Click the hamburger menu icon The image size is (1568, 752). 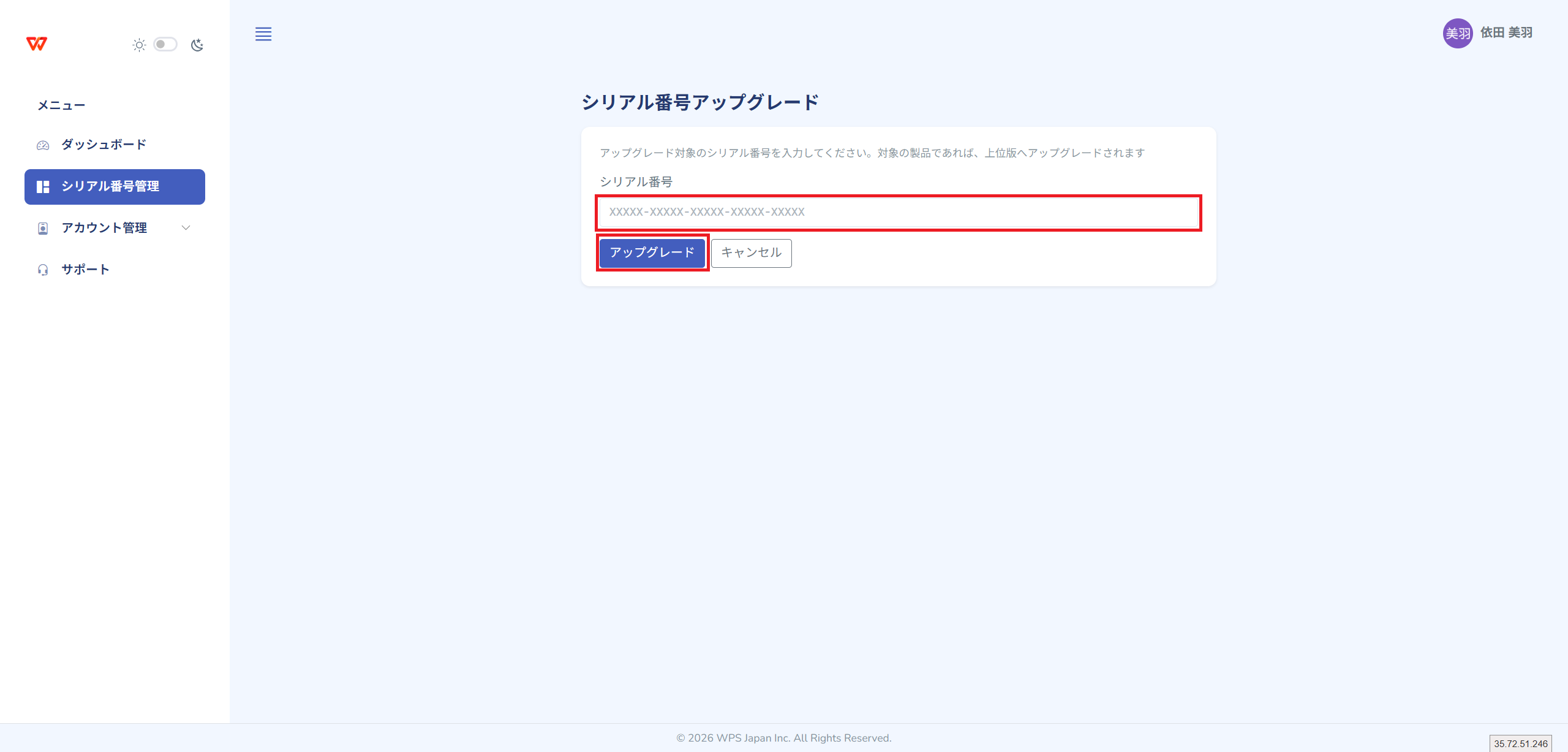[263, 34]
